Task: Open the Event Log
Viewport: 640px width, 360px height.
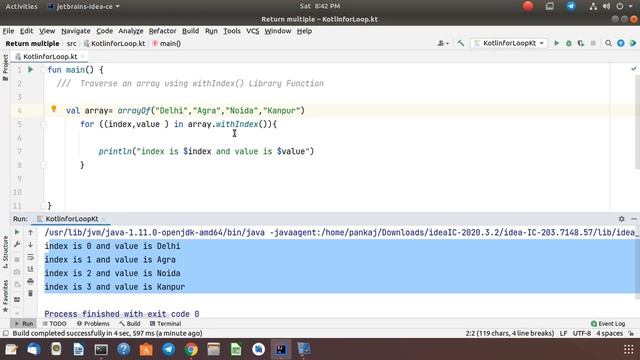Action: [608, 323]
